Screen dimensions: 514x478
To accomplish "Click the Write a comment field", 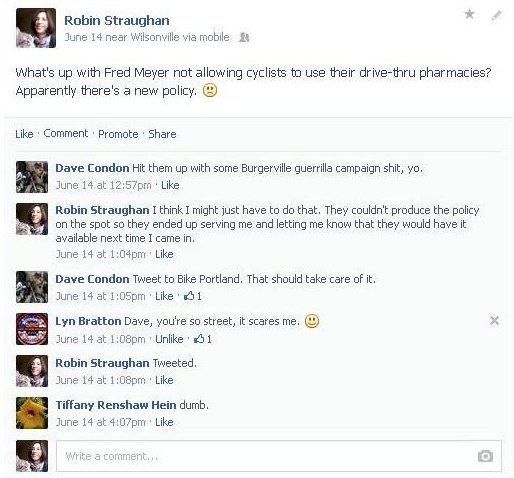I will 279,456.
